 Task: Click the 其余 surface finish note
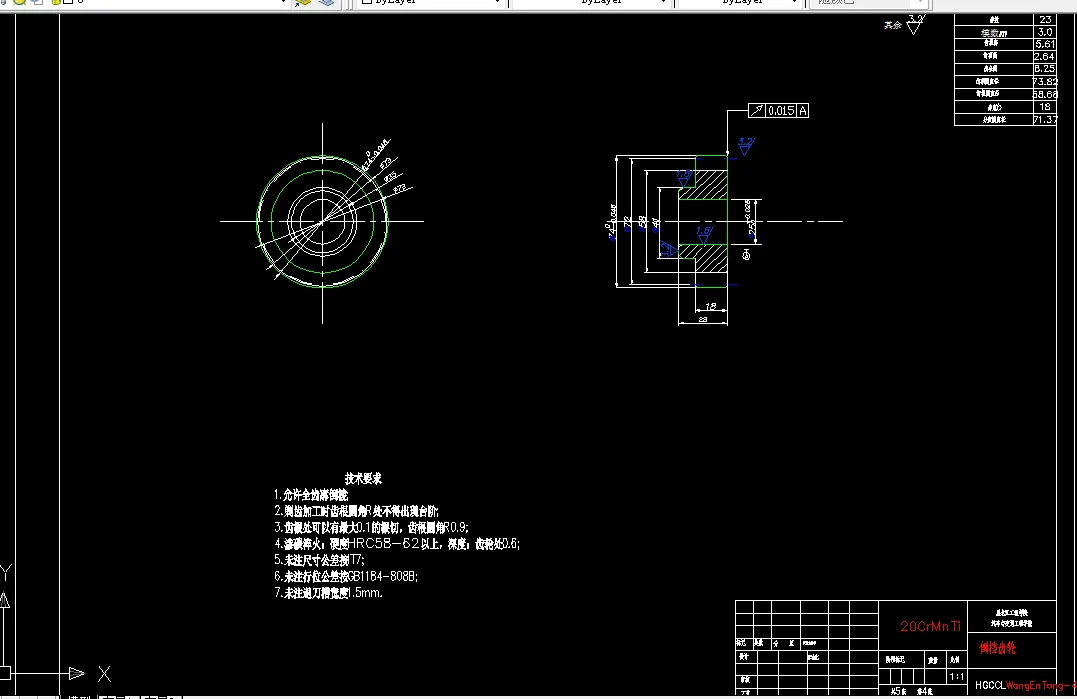coord(893,25)
